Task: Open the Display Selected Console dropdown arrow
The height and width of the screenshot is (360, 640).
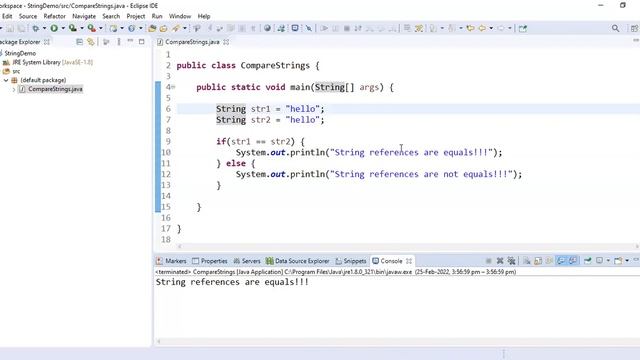Action: 608,260
